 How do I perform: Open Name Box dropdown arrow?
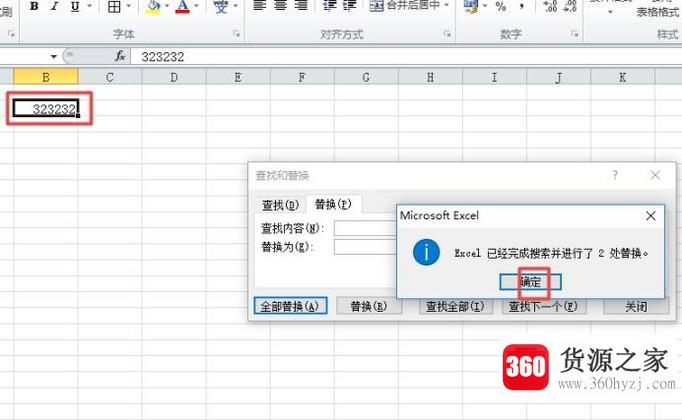pyautogui.click(x=53, y=57)
